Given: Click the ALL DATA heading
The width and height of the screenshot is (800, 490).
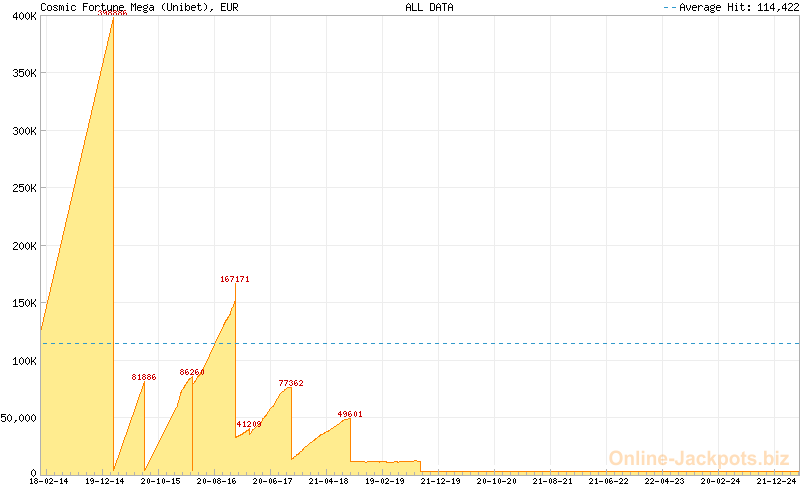Looking at the screenshot, I should [x=429, y=7].
